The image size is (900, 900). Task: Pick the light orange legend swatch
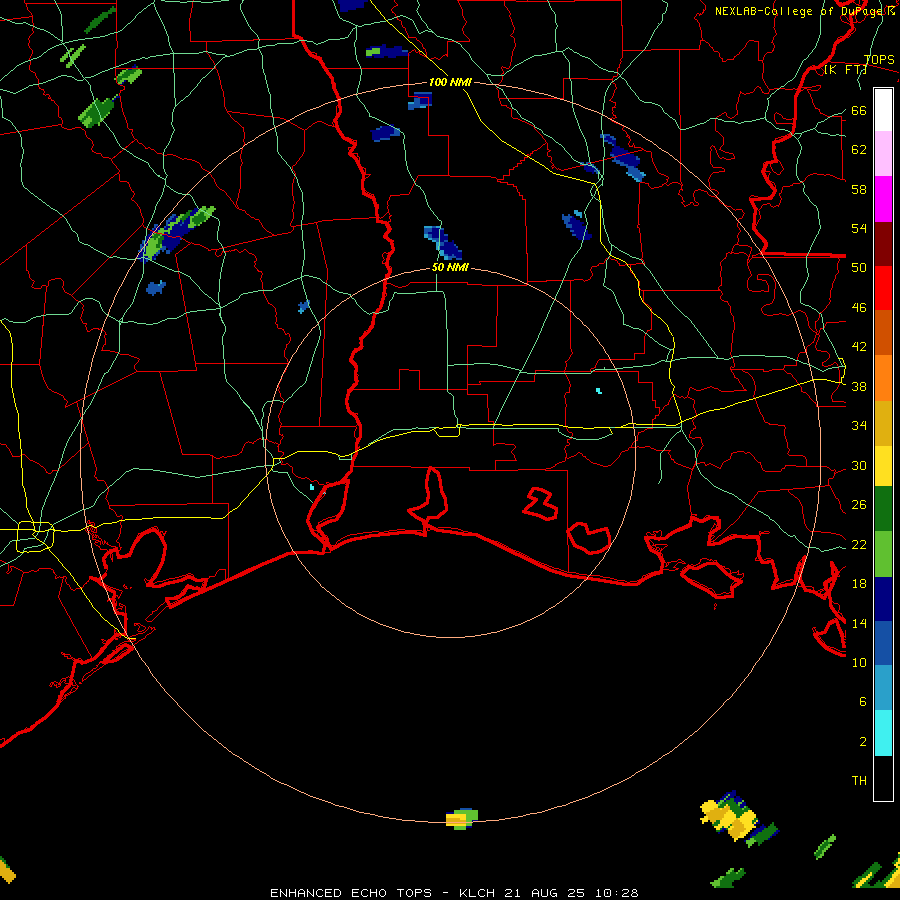click(x=883, y=378)
